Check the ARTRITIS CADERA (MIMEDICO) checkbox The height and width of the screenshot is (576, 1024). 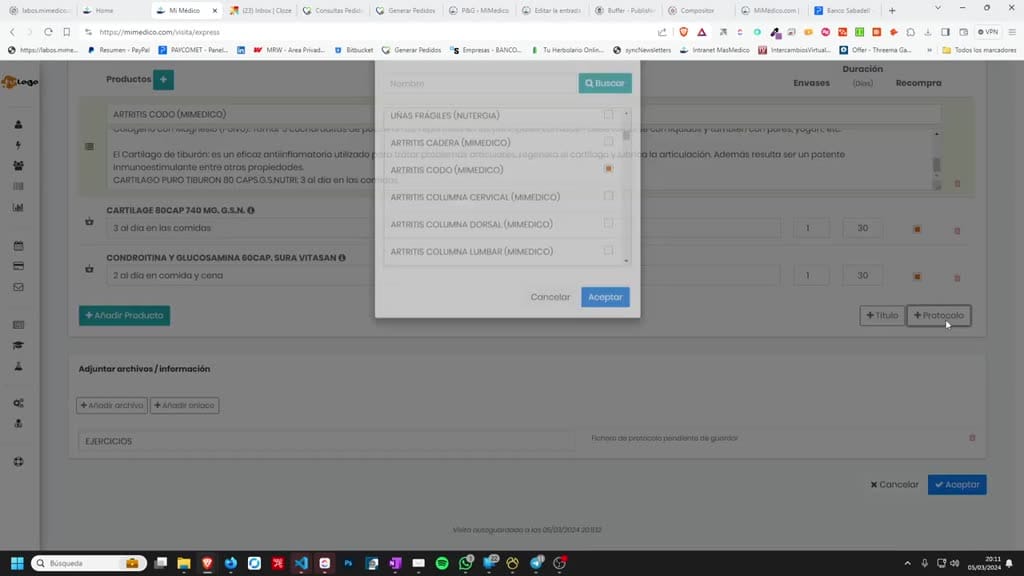tap(608, 142)
